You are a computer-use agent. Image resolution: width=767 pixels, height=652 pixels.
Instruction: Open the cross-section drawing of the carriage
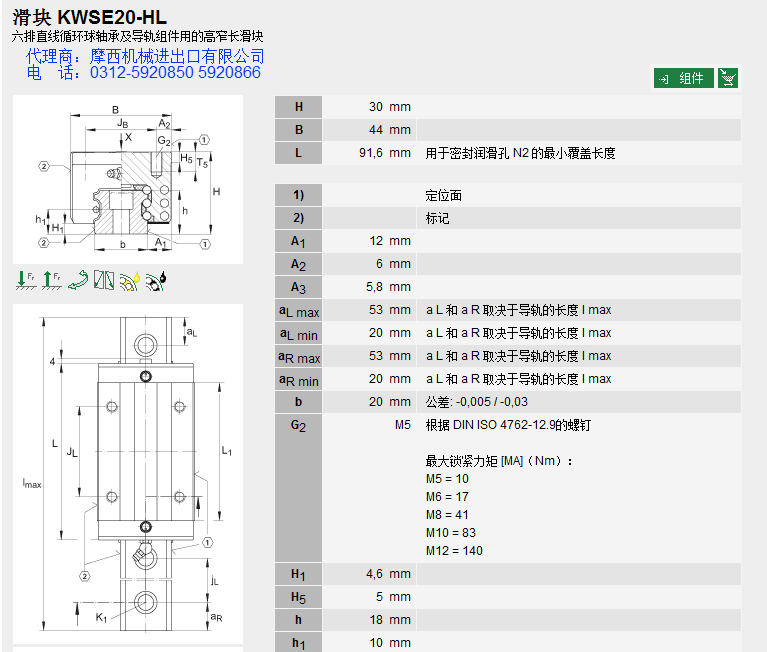point(127,179)
